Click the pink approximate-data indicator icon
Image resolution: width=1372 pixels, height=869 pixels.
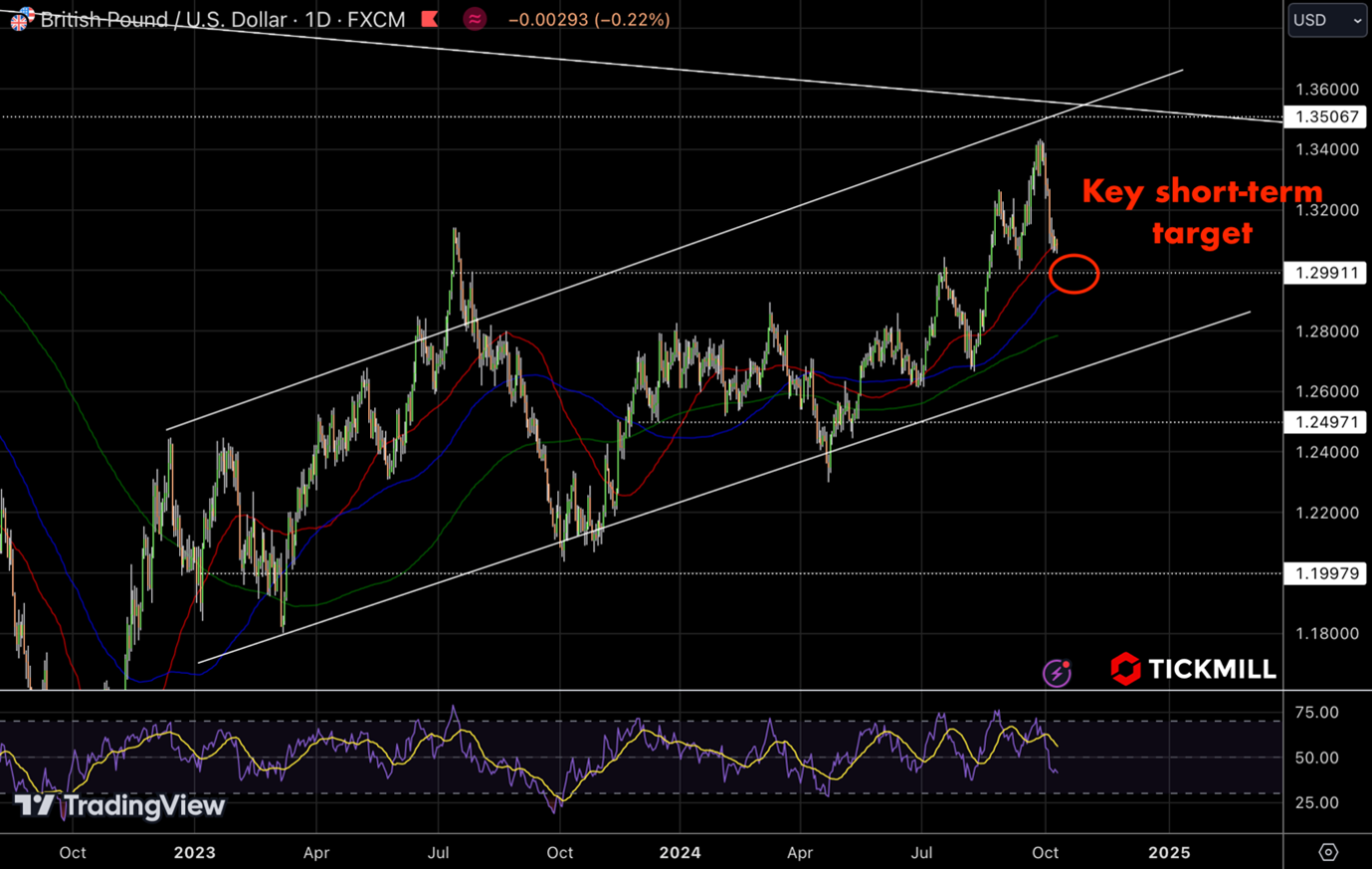pyautogui.click(x=475, y=19)
